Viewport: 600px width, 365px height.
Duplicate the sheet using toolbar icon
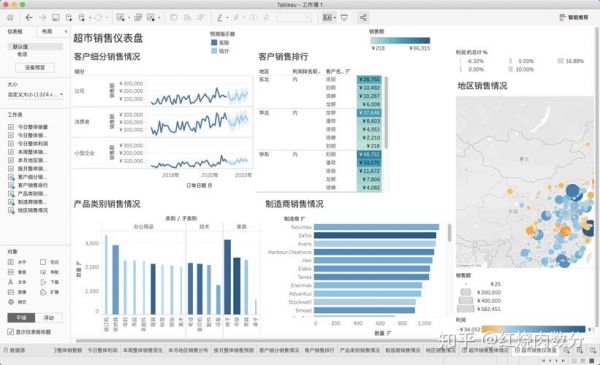tap(138, 18)
